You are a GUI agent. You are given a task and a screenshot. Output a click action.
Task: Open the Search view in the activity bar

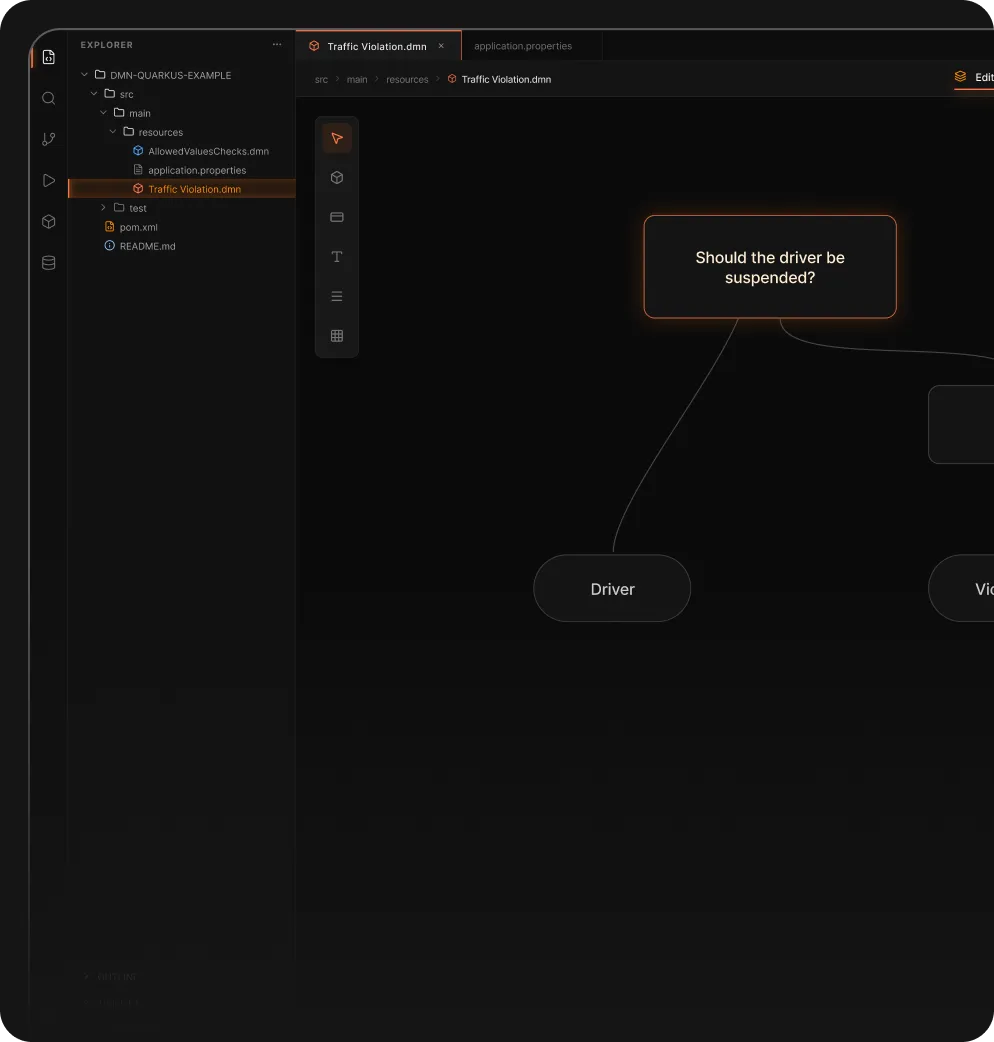click(x=48, y=98)
